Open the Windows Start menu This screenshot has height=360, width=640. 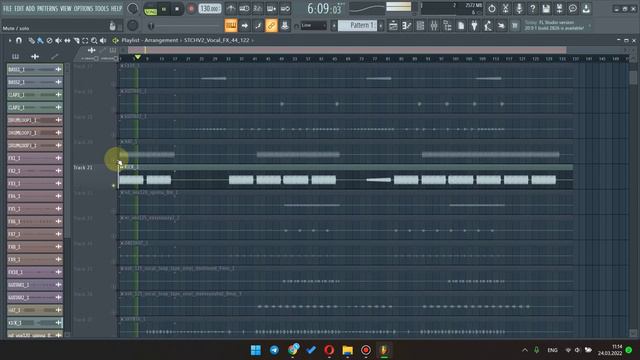pyautogui.click(x=256, y=350)
